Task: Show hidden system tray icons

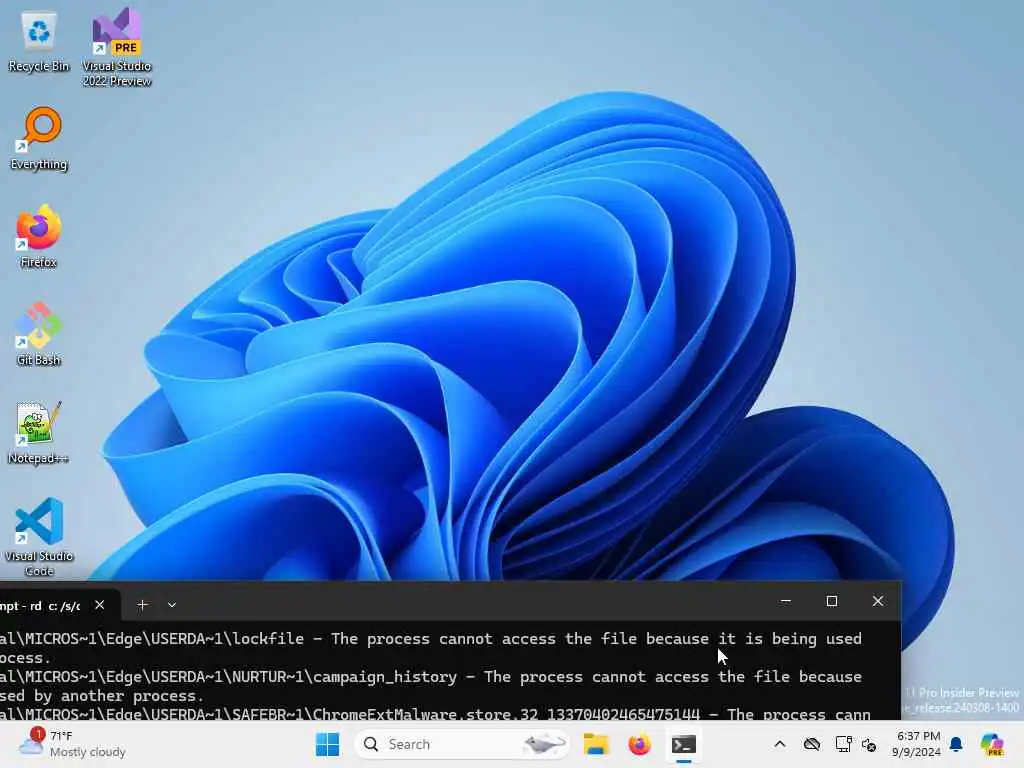Action: click(780, 744)
